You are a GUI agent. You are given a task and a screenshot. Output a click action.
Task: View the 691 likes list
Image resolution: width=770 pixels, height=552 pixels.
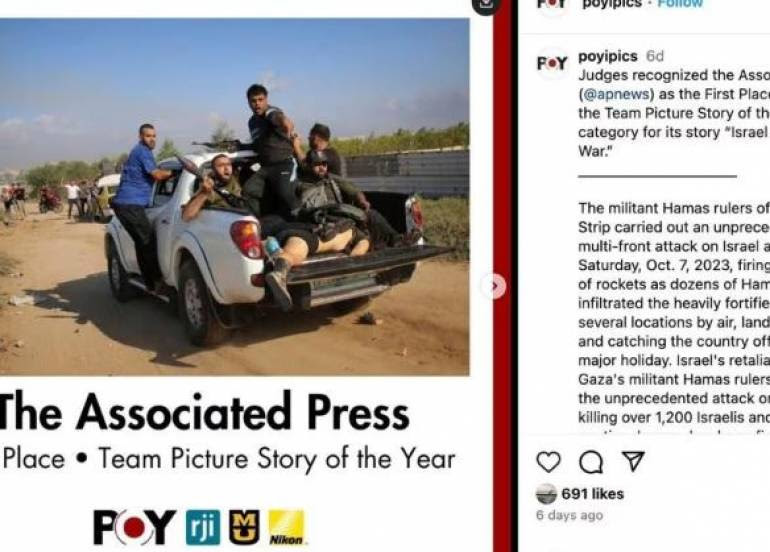coord(593,494)
